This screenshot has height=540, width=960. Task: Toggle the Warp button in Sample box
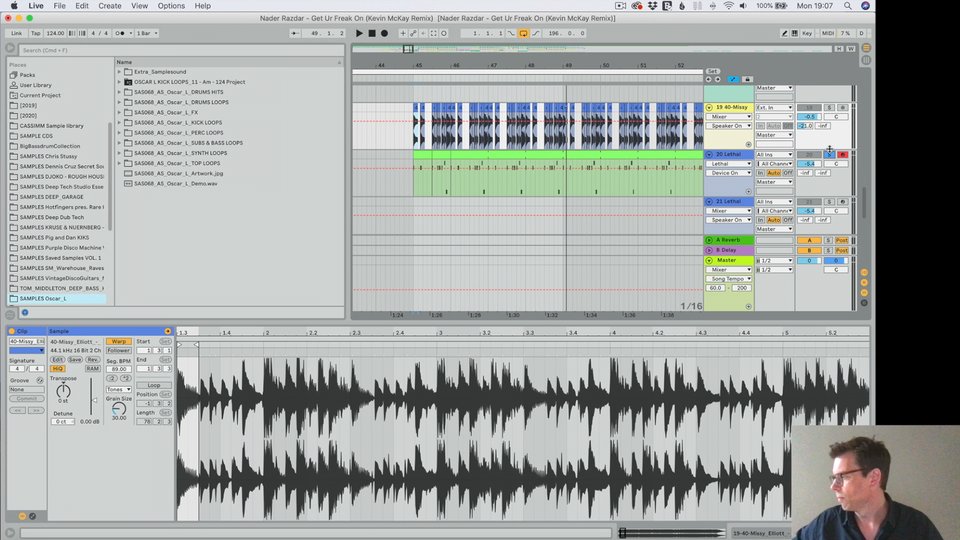pos(118,341)
